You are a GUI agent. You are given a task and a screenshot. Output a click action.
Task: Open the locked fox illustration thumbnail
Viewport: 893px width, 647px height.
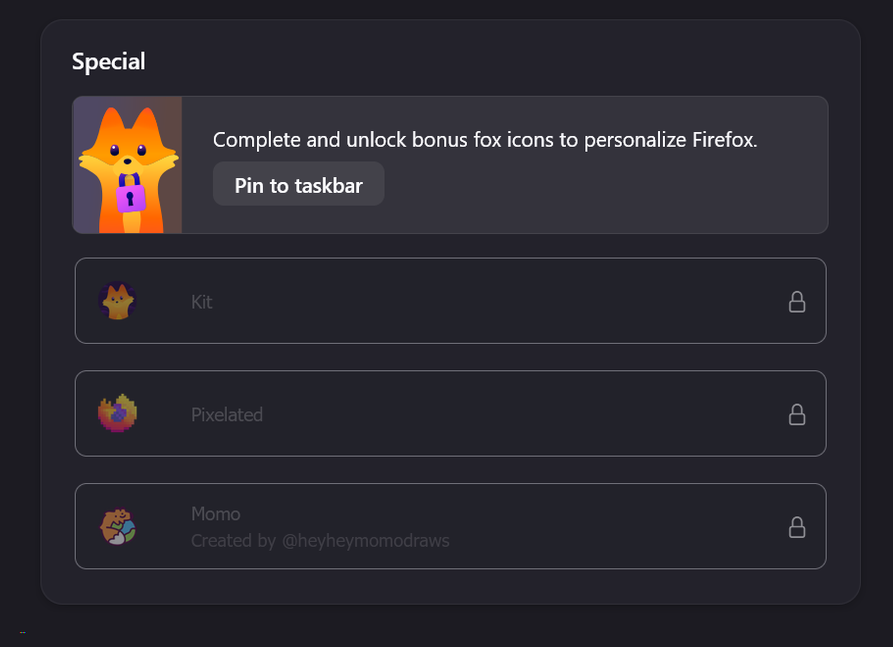[128, 165]
